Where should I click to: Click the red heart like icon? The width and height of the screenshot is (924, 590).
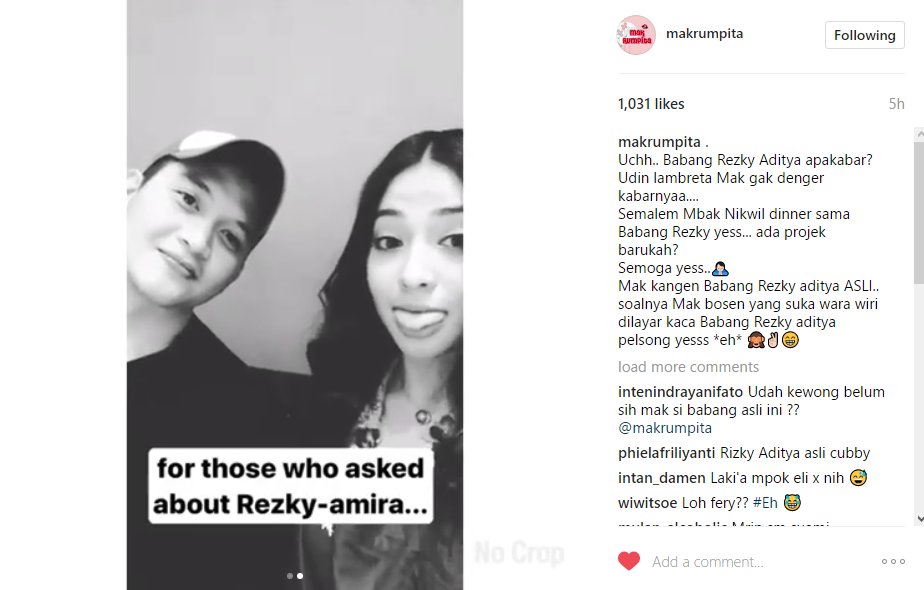pos(629,561)
